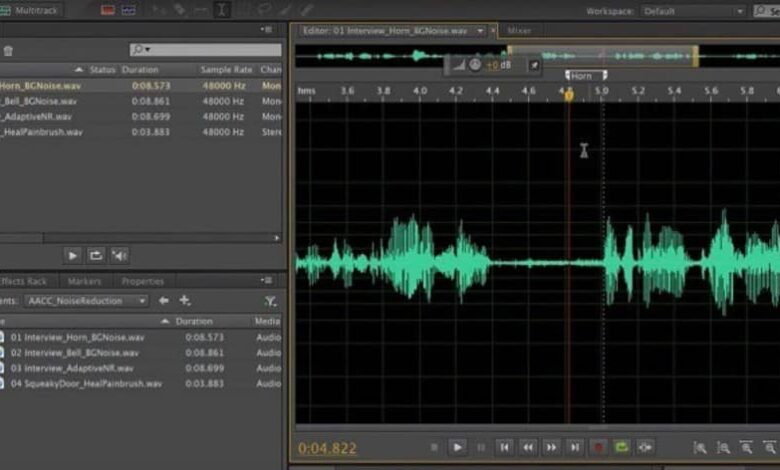This screenshot has width=780, height=470.
Task: Select the Horn_BGNoise.wav file row
Action: 141,86
